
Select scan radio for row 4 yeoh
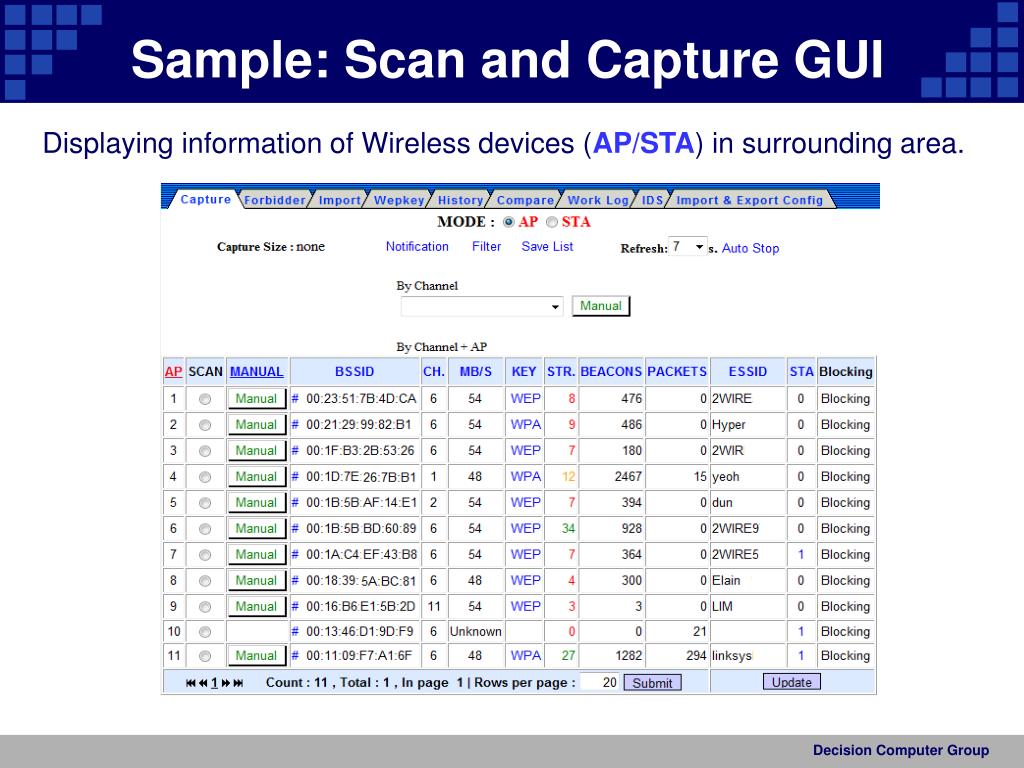coord(205,477)
